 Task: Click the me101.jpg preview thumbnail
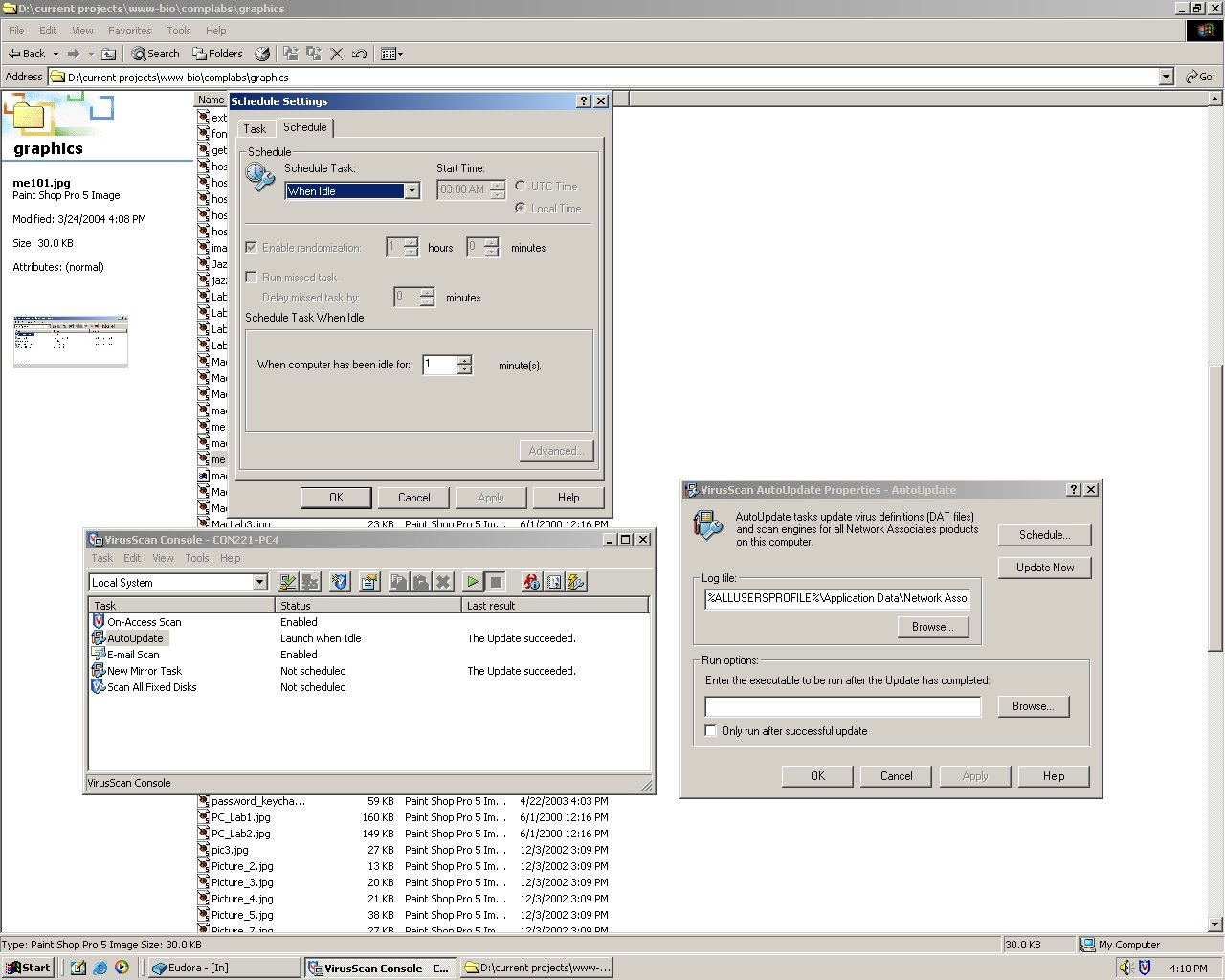(x=71, y=342)
